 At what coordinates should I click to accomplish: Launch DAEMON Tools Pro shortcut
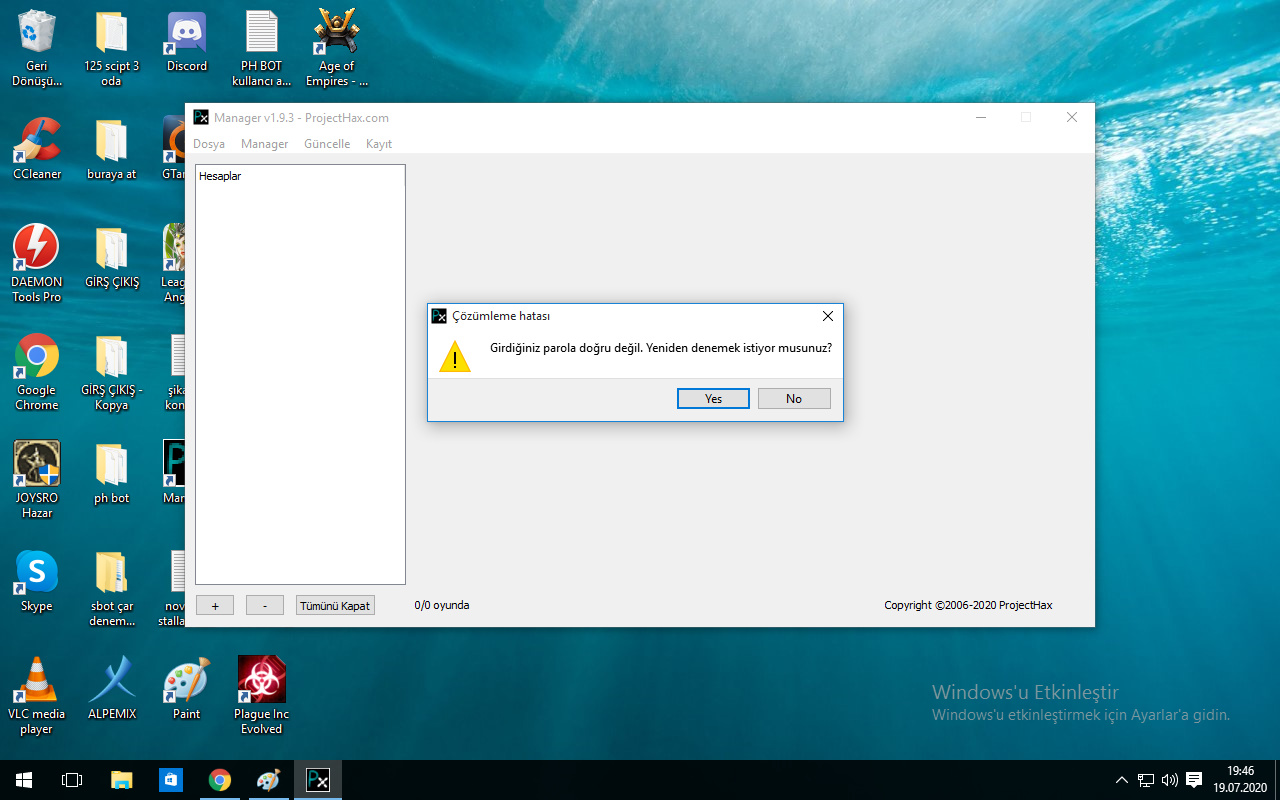[x=37, y=250]
